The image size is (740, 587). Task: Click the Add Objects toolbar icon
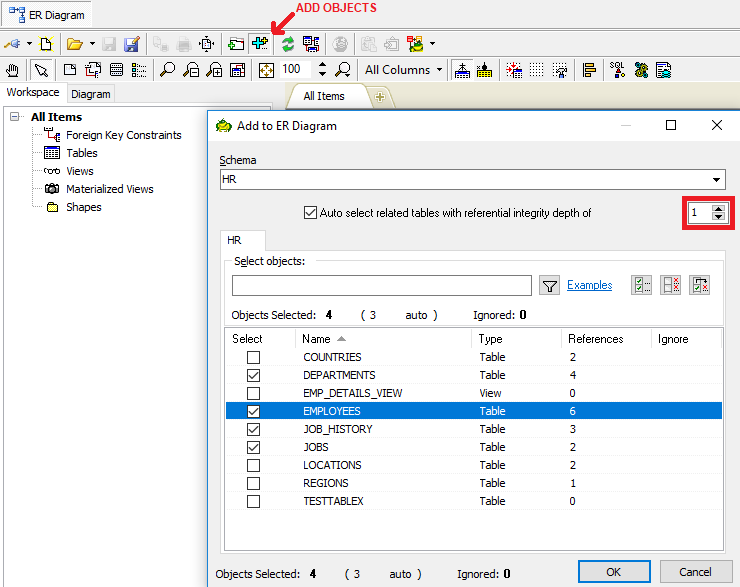coord(261,44)
